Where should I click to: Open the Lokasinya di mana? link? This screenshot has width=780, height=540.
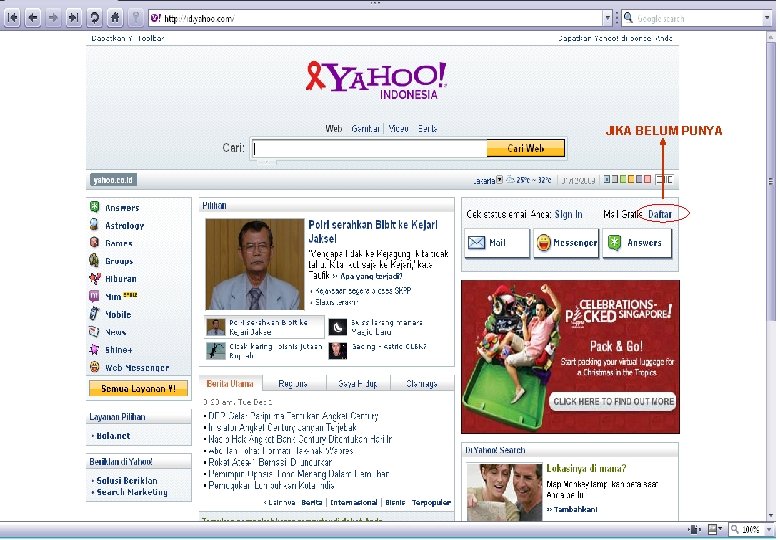coord(586,468)
